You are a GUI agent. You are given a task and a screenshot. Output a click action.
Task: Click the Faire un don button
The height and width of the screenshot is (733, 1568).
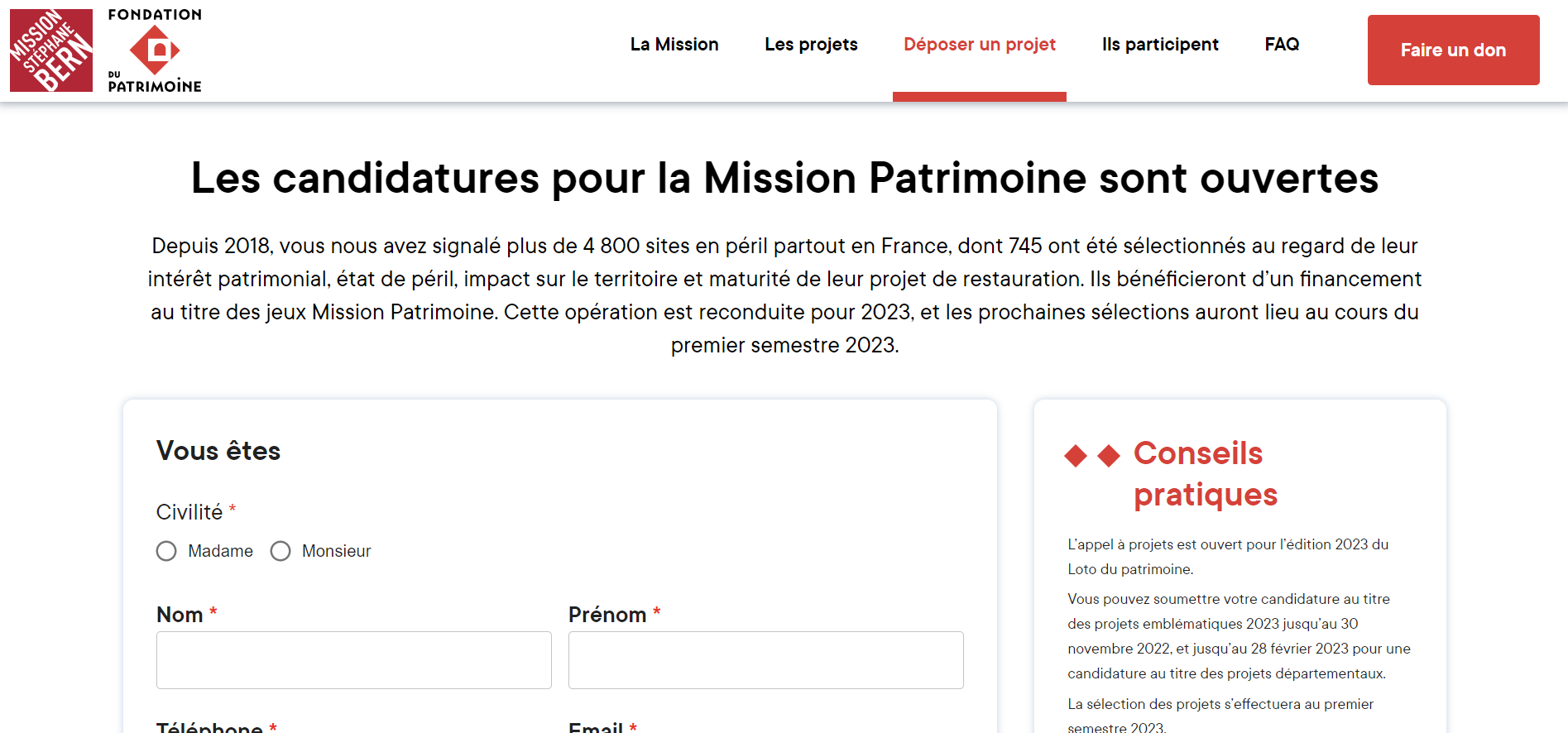(x=1453, y=50)
